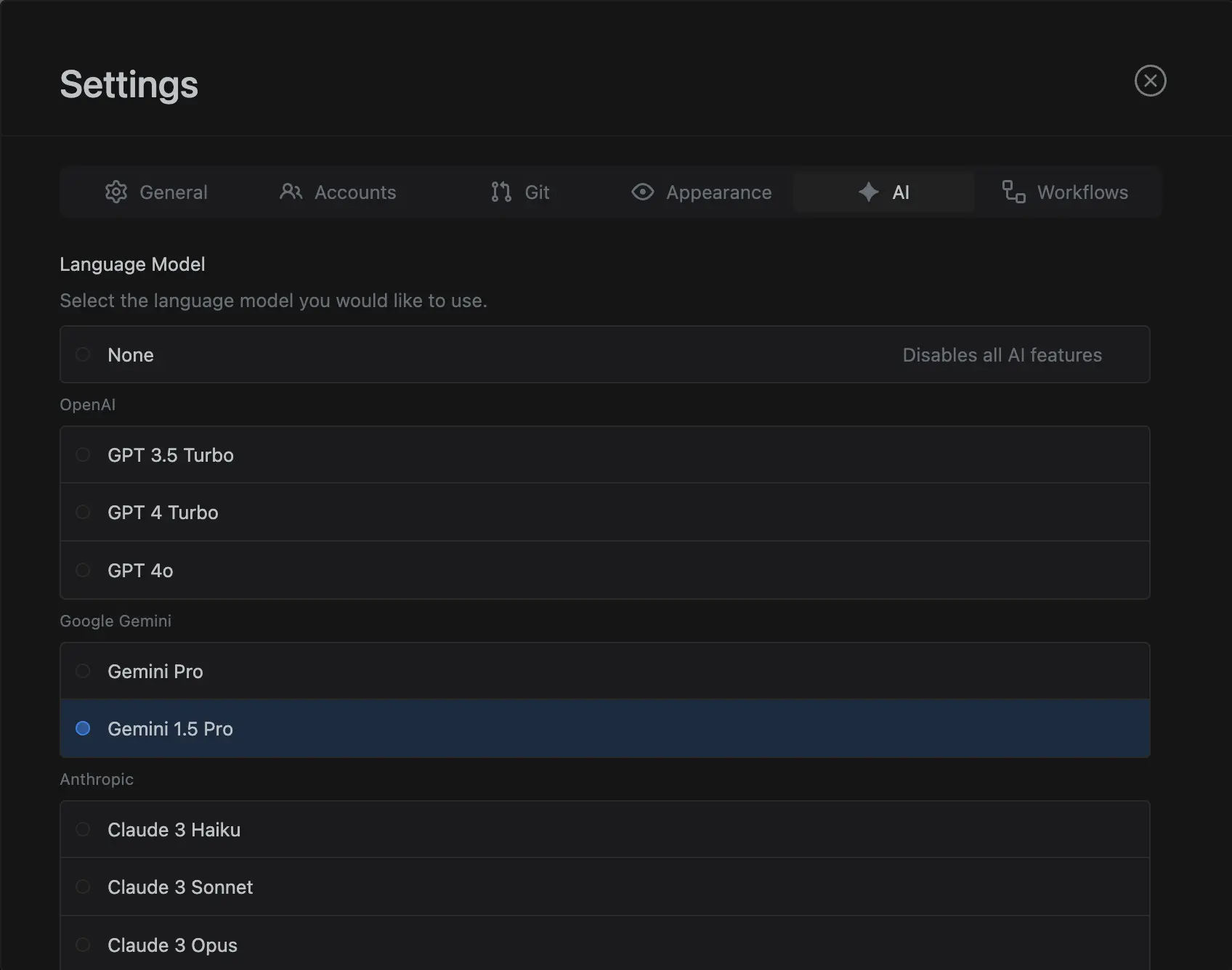Open the Appearance tab
This screenshot has width=1232, height=970.
[x=702, y=192]
